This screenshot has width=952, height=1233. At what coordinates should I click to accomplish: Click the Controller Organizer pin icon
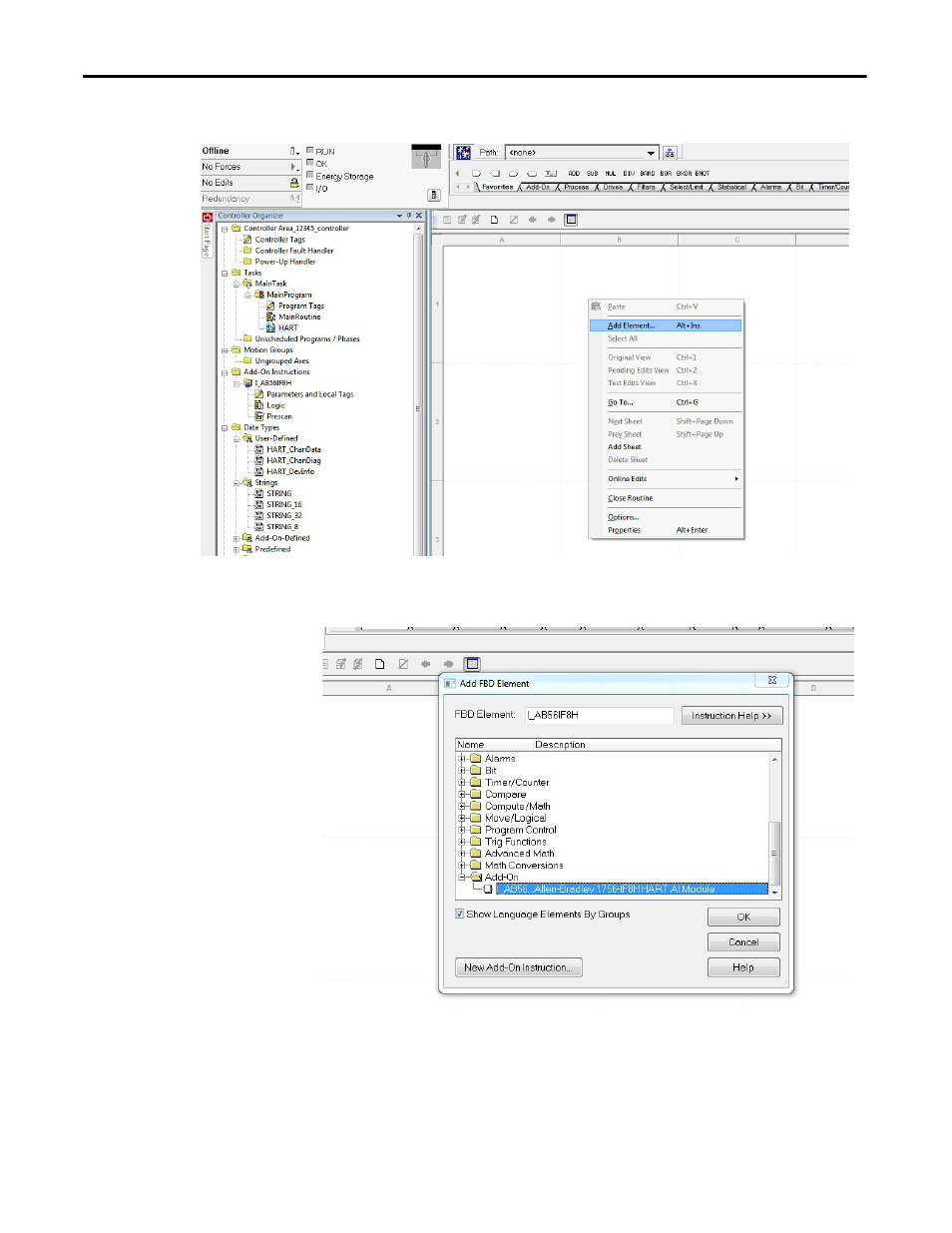pos(409,216)
